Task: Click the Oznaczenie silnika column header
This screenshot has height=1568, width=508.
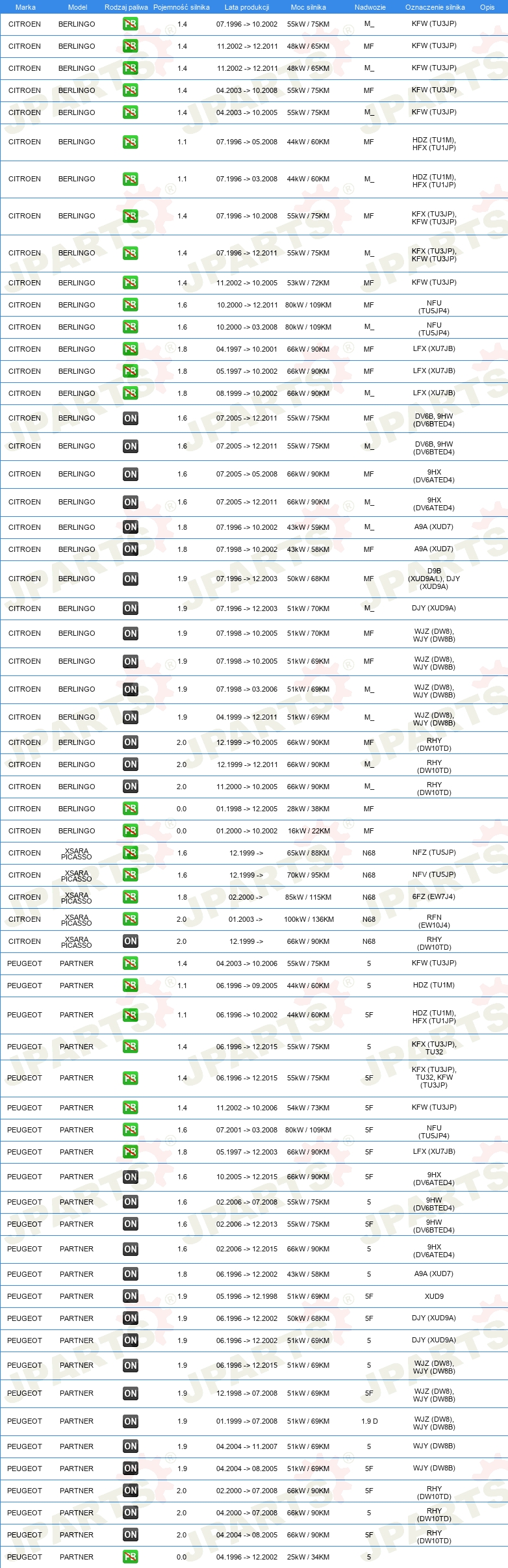Action: point(435,7)
